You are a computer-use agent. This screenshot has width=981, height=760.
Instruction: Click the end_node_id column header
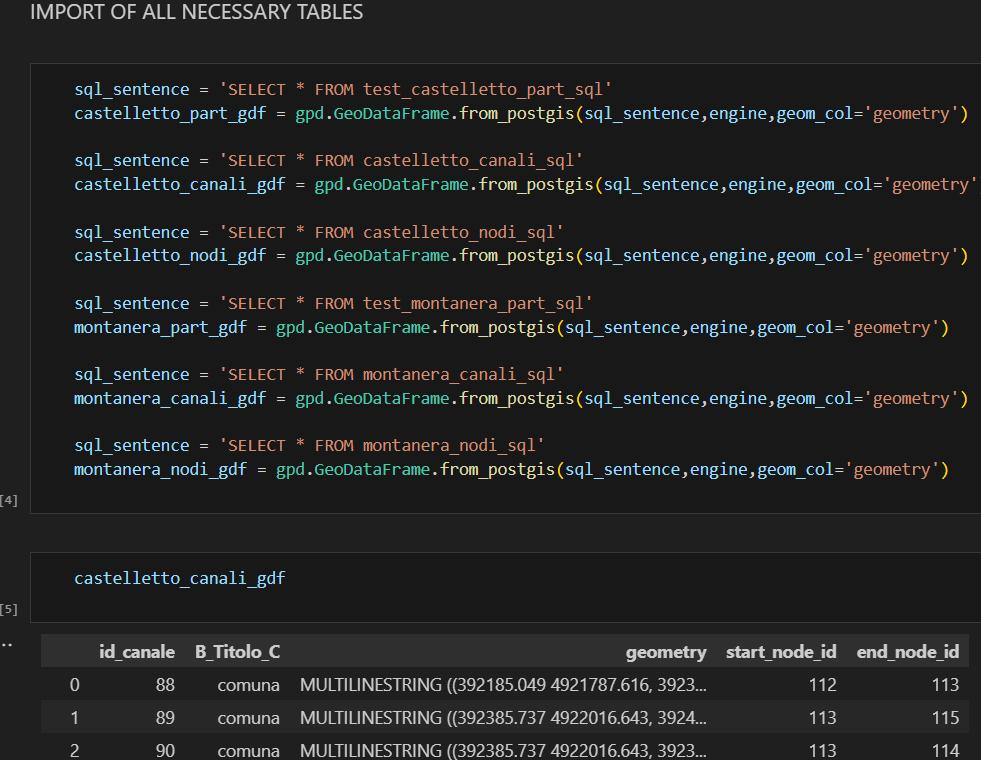pyautogui.click(x=907, y=652)
